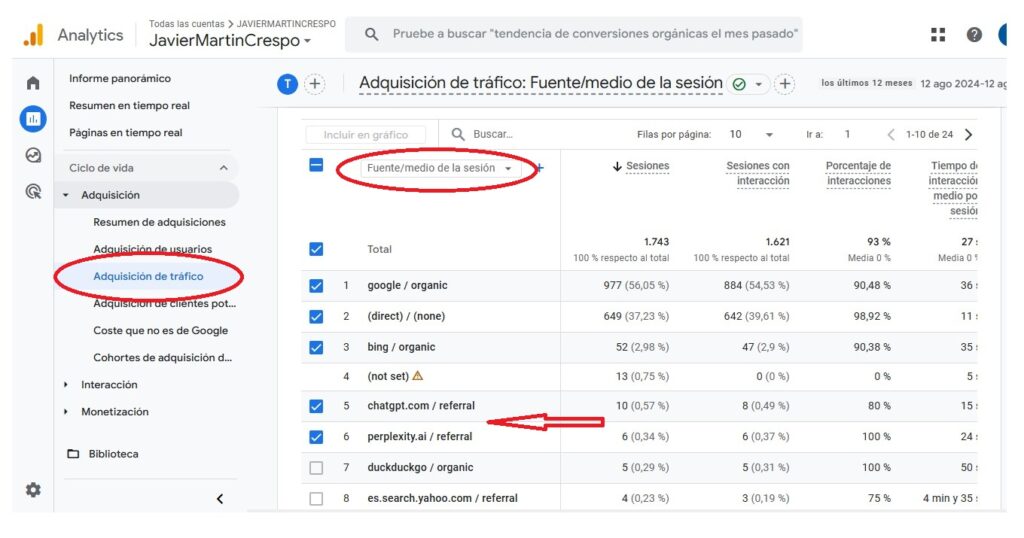
Task: Click the help question mark icon
Action: coord(974,35)
